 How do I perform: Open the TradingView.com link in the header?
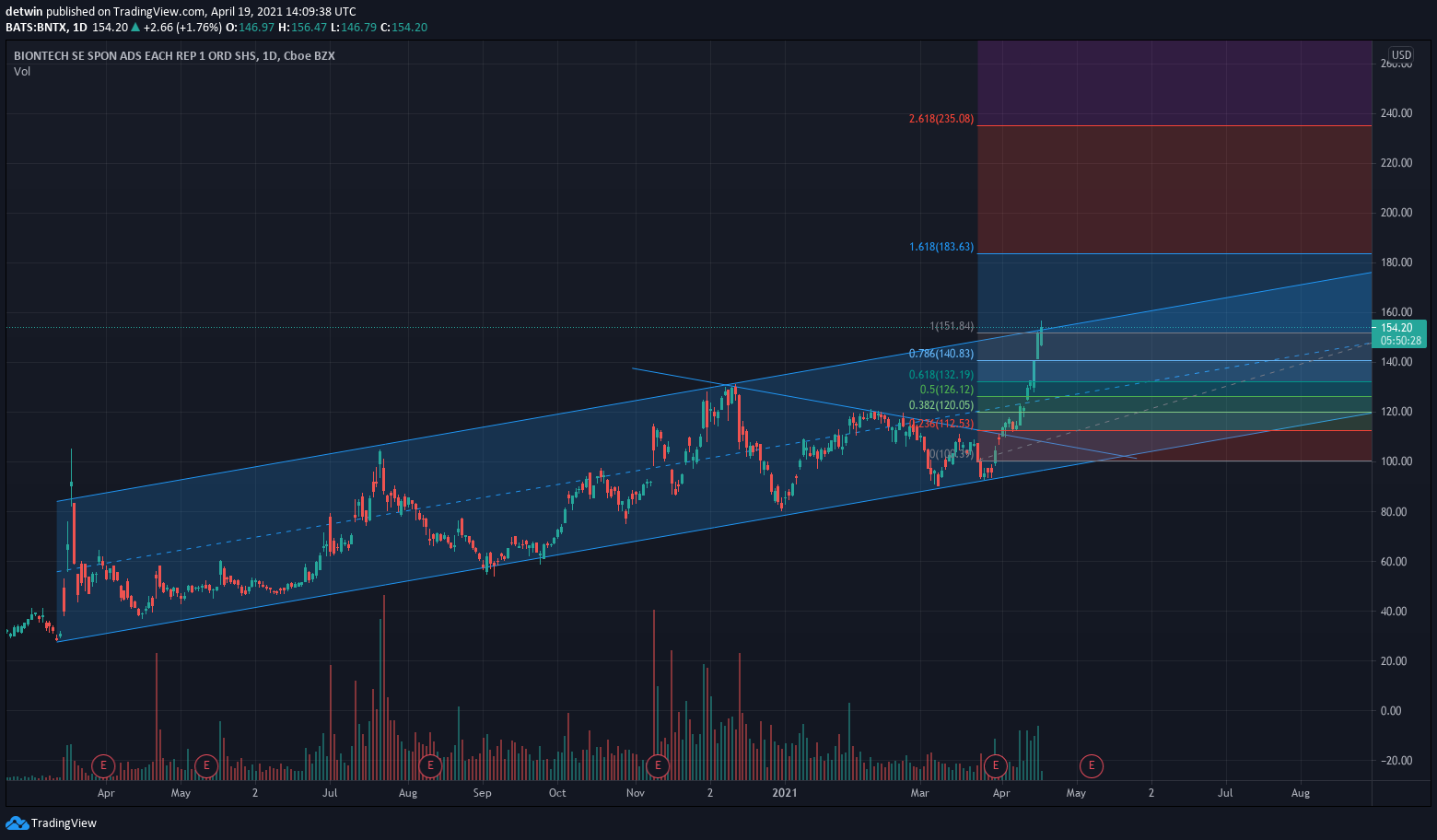[157, 11]
